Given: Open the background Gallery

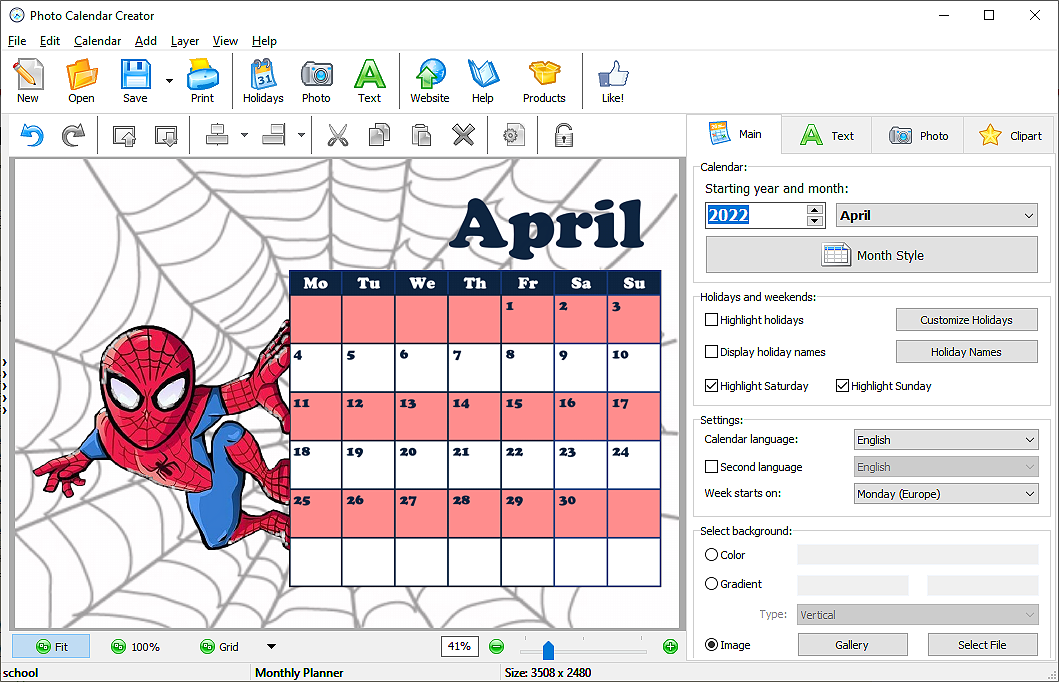Looking at the screenshot, I should tap(852, 645).
